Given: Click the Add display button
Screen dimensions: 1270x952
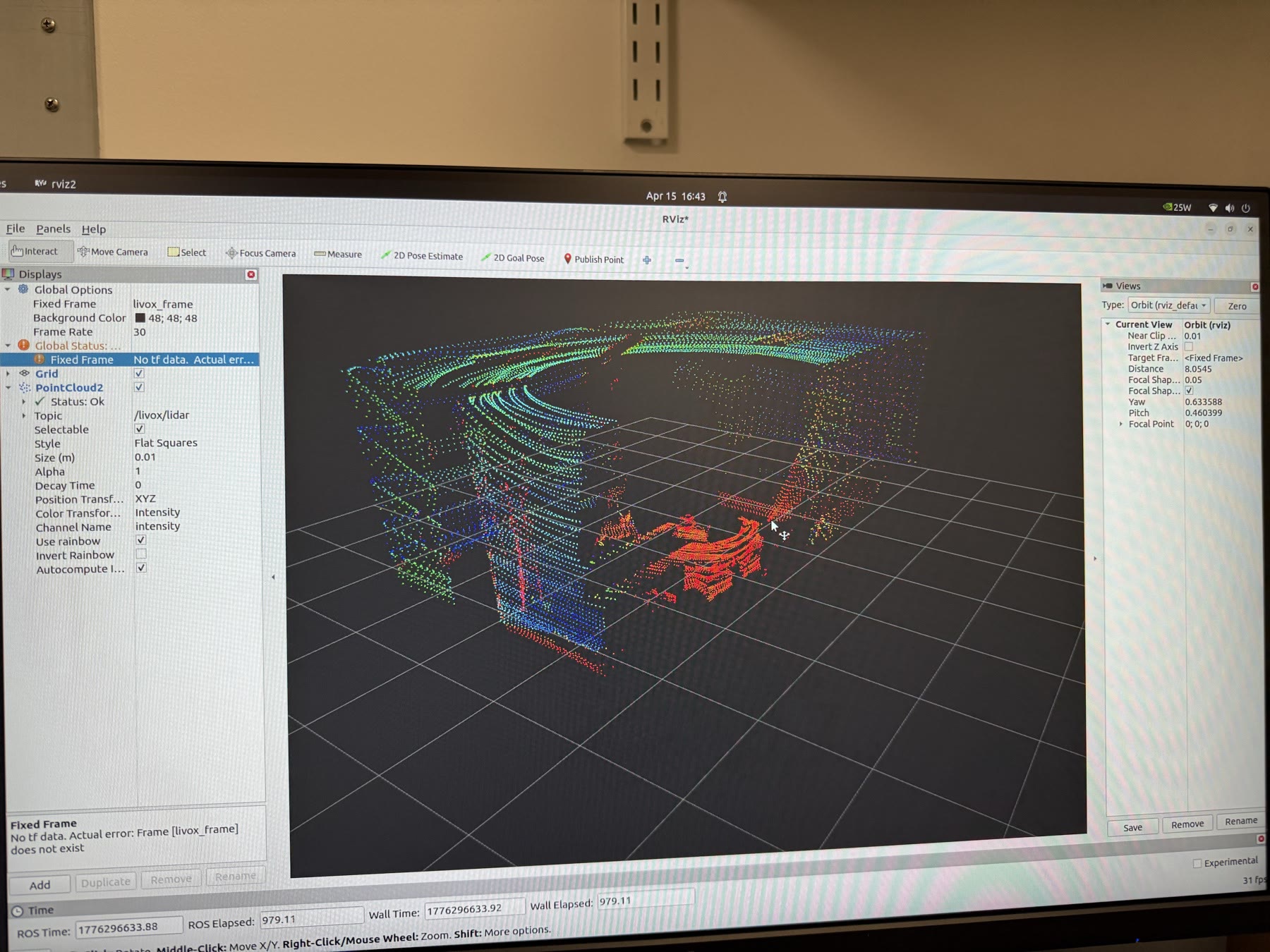Looking at the screenshot, I should (x=40, y=884).
